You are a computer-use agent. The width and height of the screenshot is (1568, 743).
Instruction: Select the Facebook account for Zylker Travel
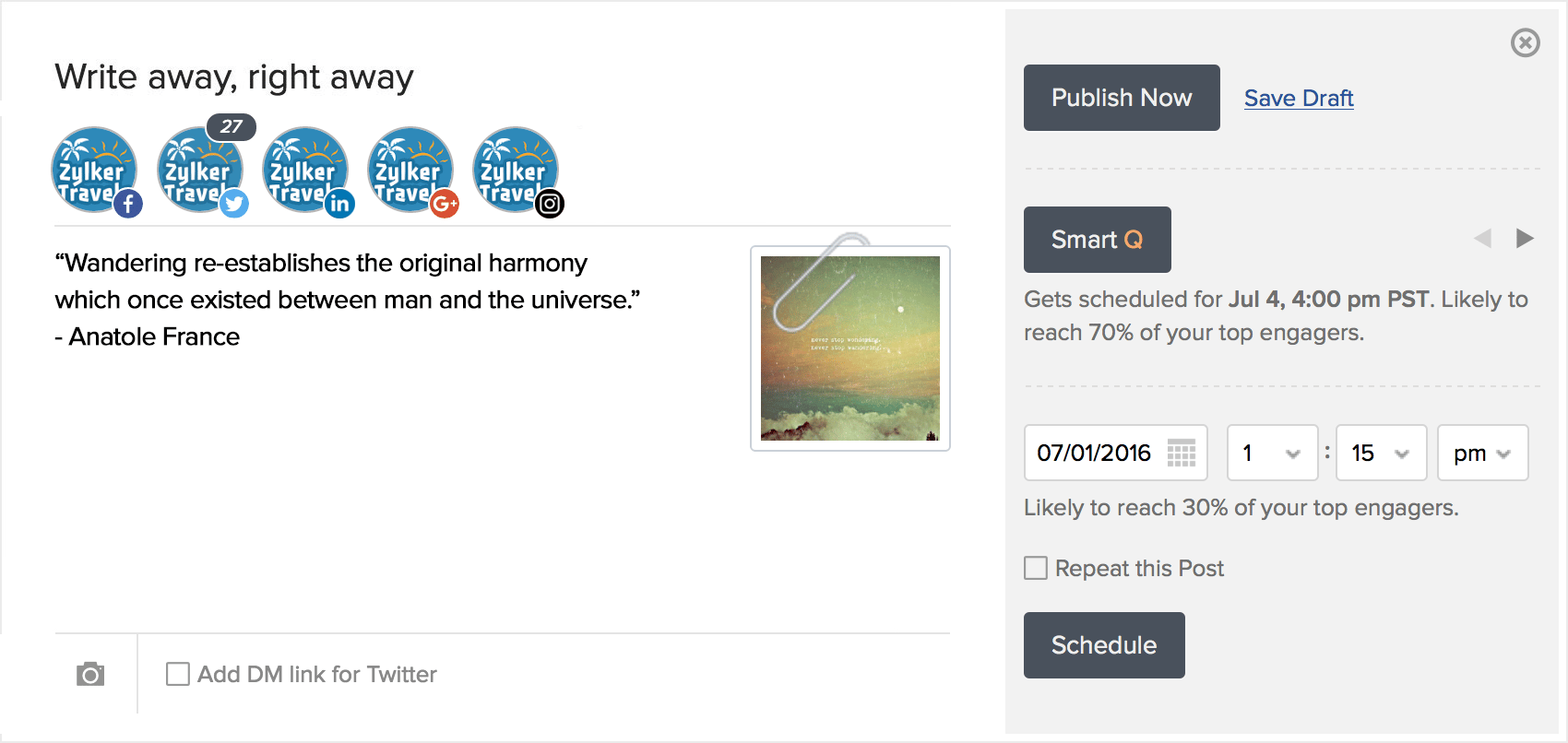[95, 171]
